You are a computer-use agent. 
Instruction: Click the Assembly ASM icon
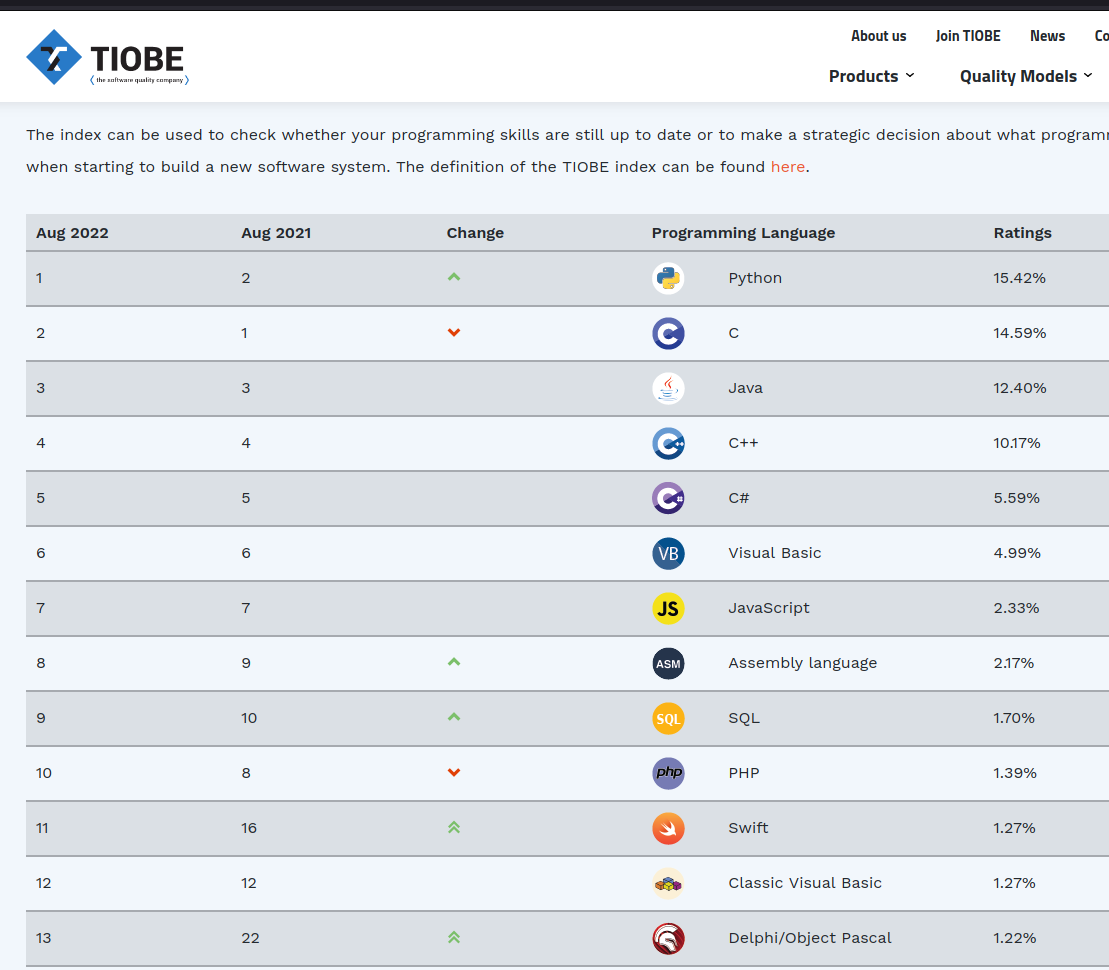668,664
